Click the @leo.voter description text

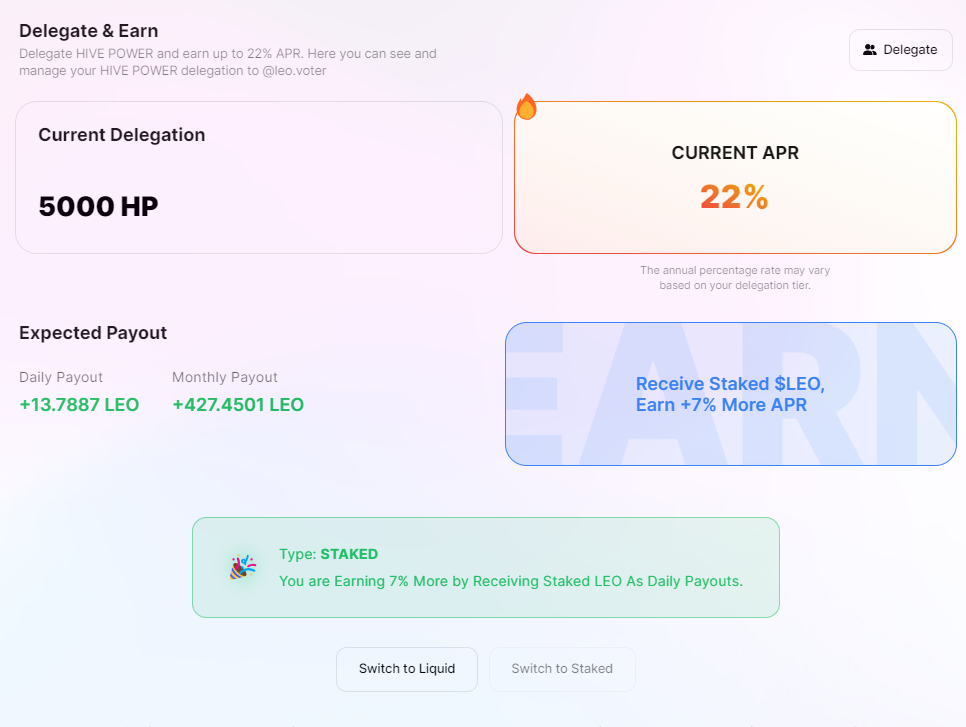click(x=294, y=71)
